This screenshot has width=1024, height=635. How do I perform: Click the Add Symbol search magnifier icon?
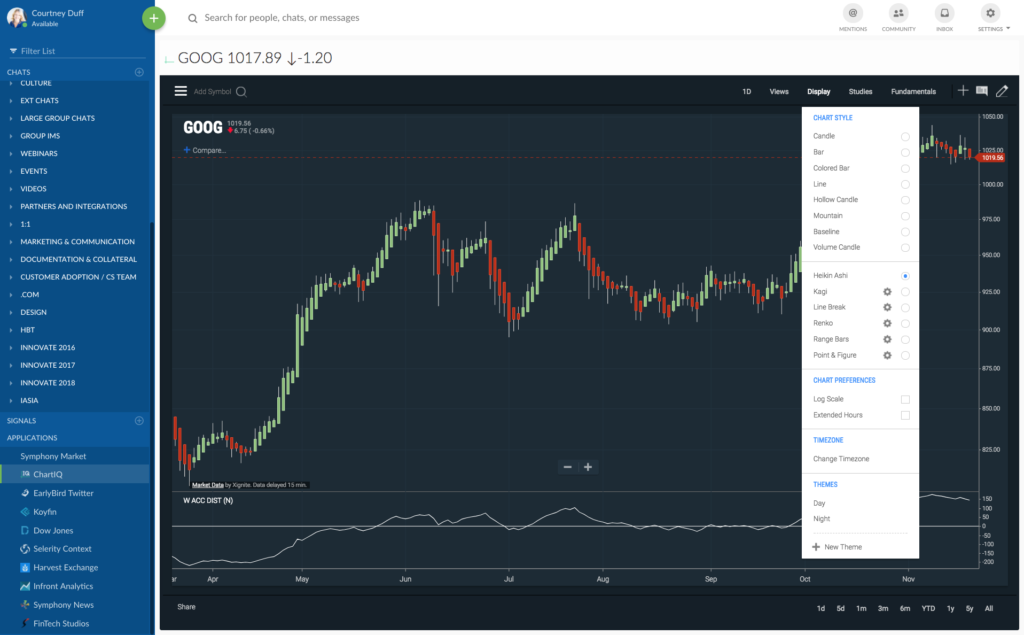coord(241,91)
